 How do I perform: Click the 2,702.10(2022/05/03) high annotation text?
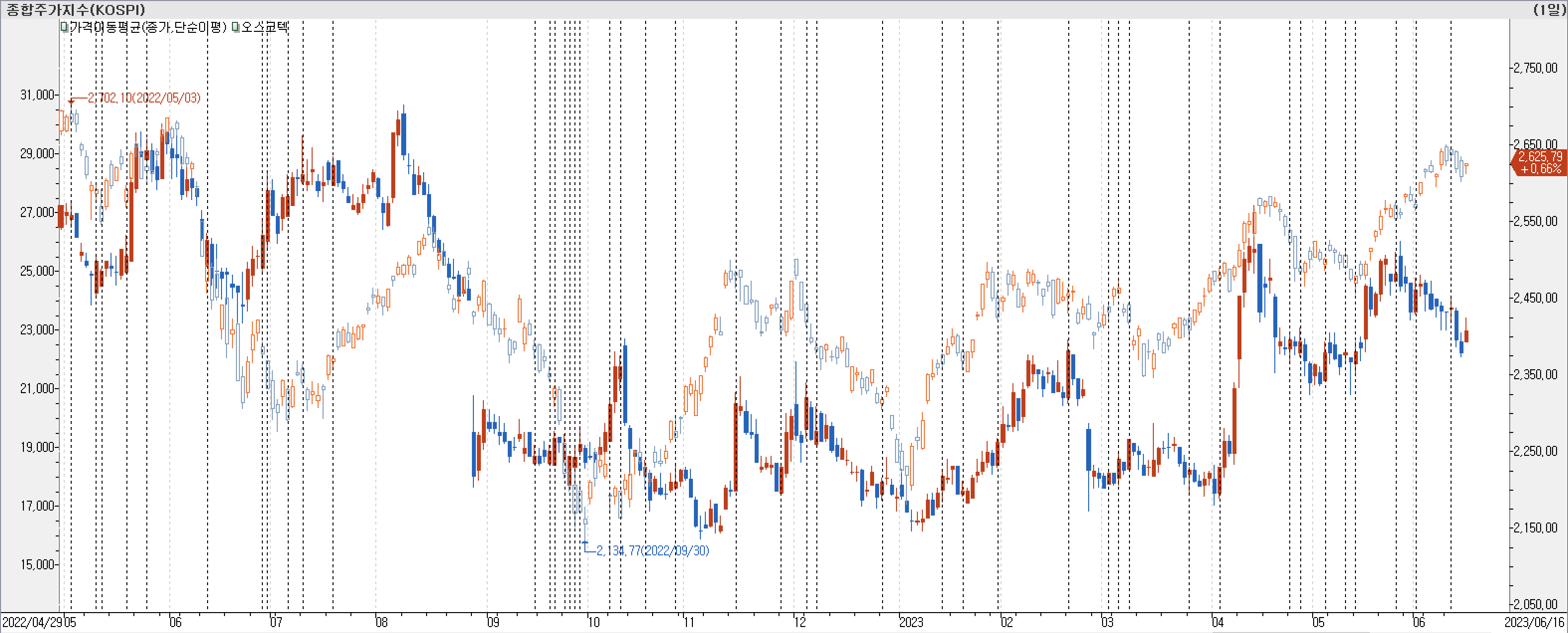[x=144, y=98]
